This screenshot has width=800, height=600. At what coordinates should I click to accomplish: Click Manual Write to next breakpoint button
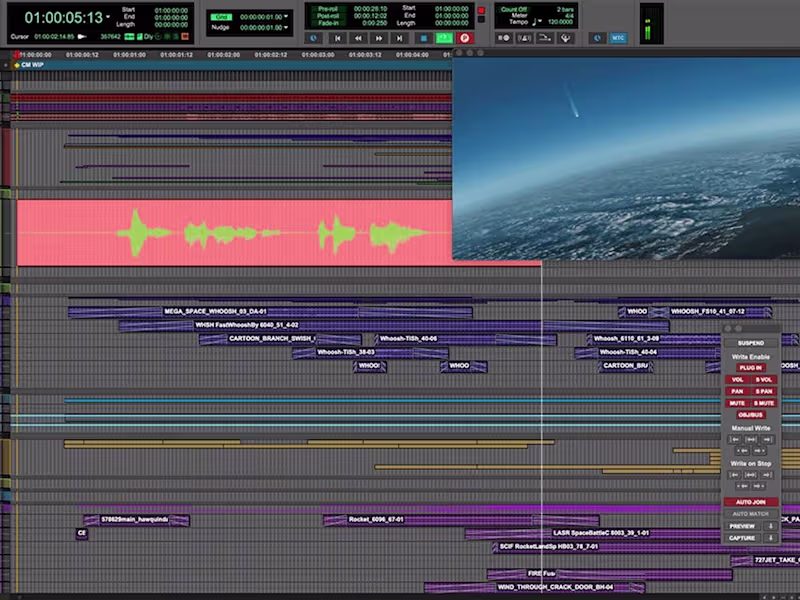coord(759,451)
